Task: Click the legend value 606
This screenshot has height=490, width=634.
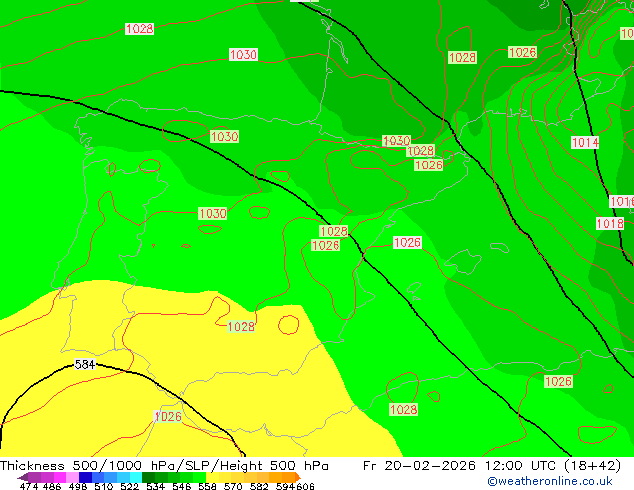Action: pos(305,486)
